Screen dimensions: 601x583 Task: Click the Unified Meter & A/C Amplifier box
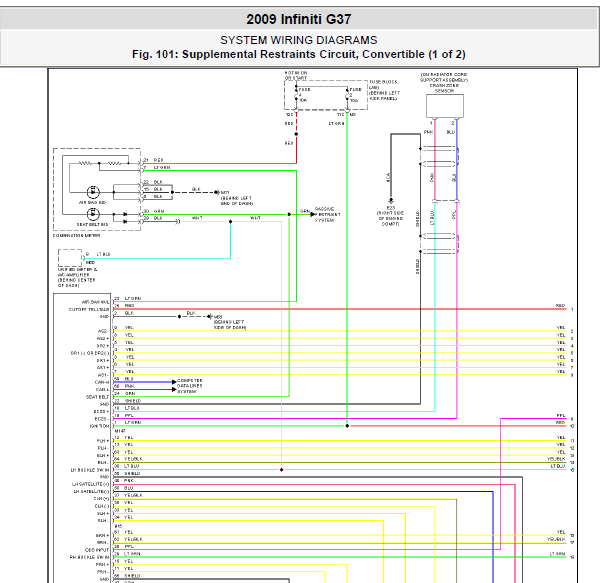click(x=70, y=258)
